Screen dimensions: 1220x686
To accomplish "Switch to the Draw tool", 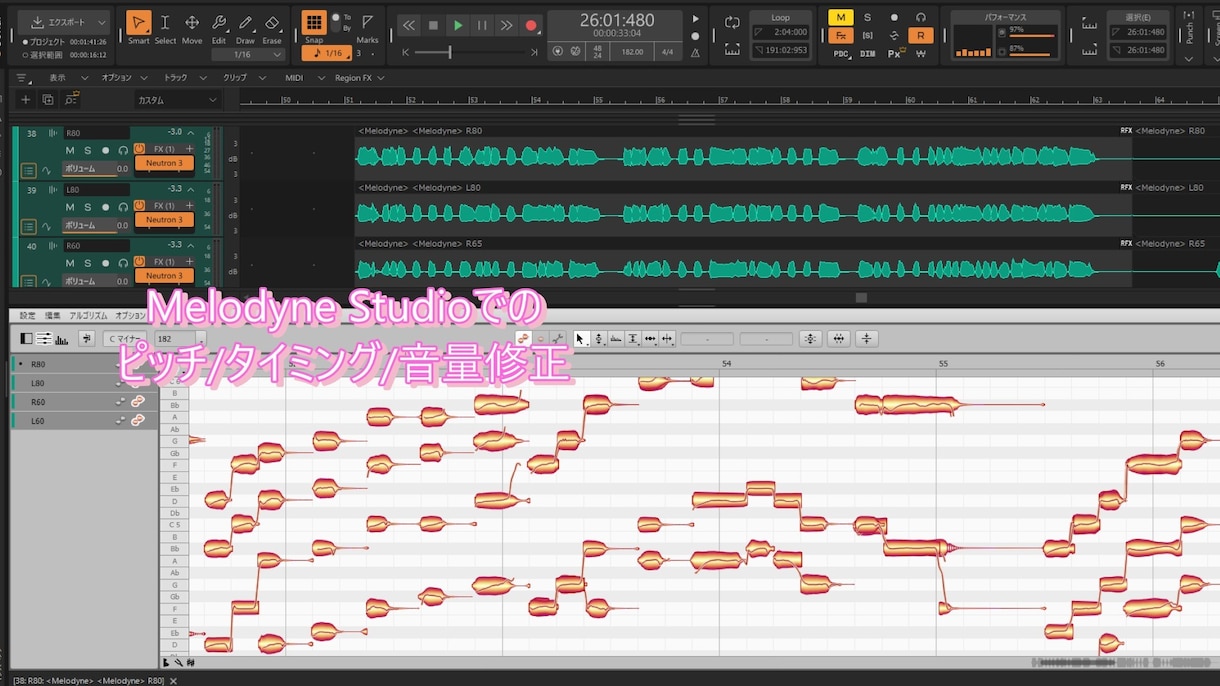I will coord(245,23).
